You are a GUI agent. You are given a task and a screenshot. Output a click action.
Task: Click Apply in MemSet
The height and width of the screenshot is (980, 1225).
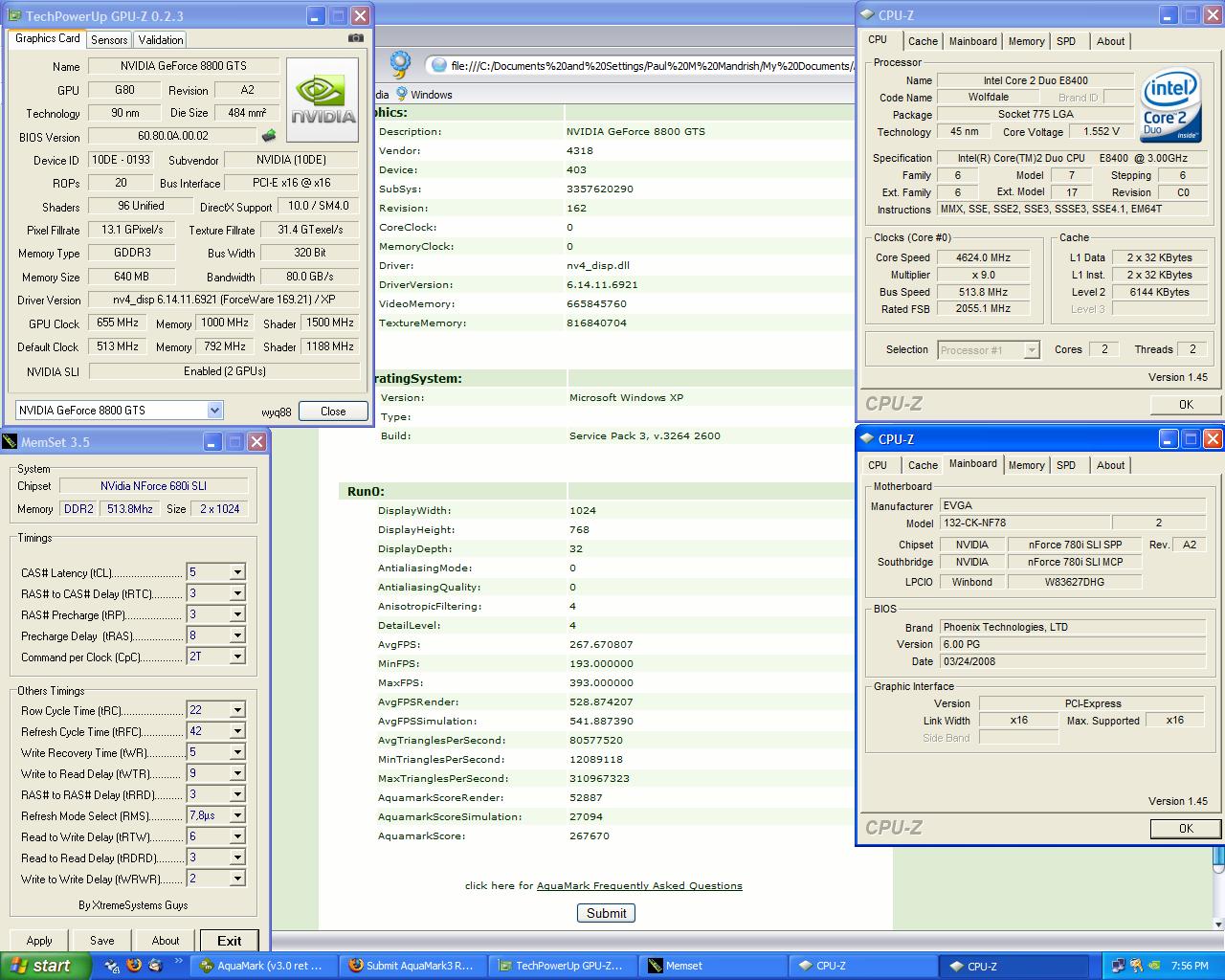point(39,941)
